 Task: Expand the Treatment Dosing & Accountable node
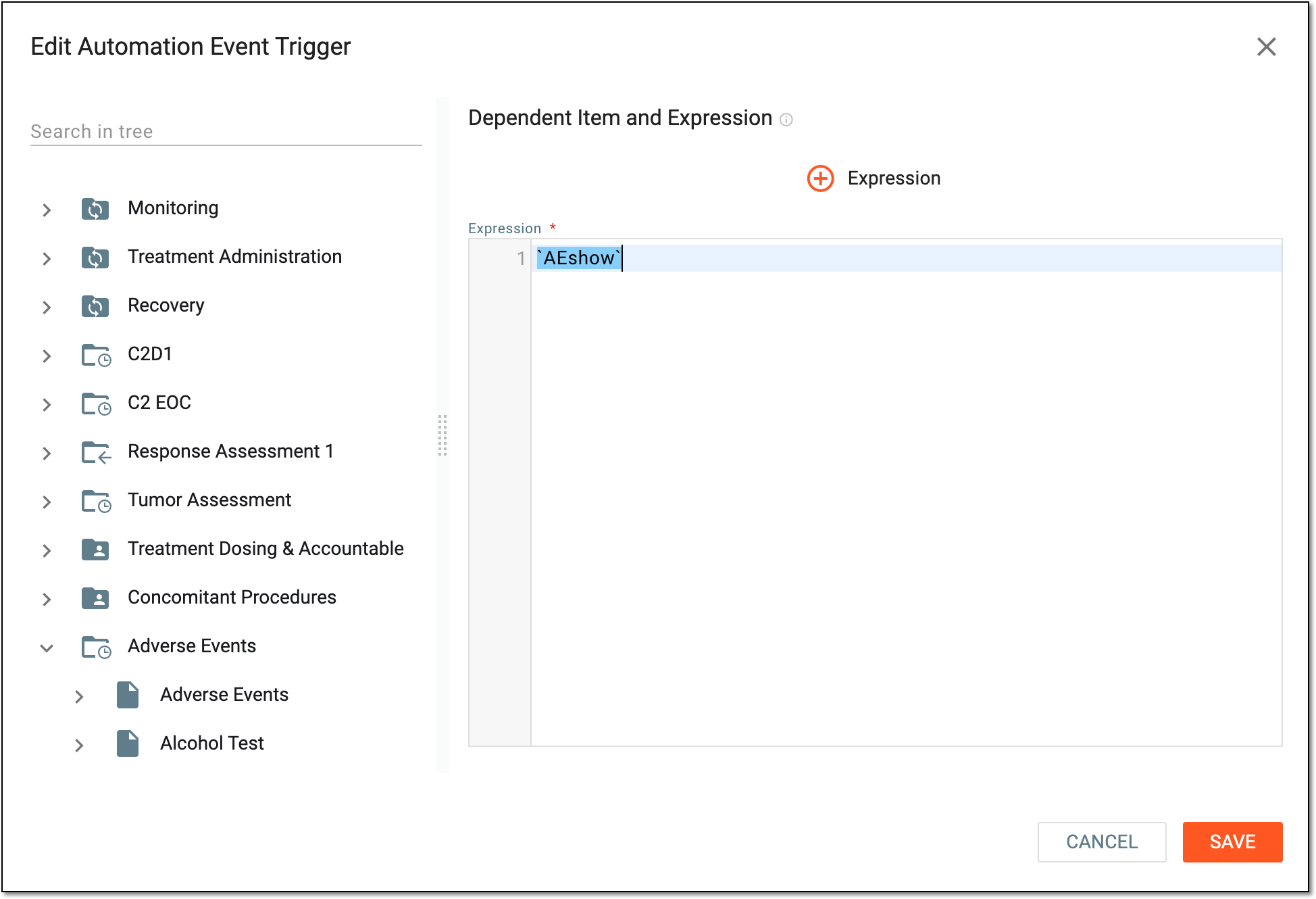tap(47, 550)
